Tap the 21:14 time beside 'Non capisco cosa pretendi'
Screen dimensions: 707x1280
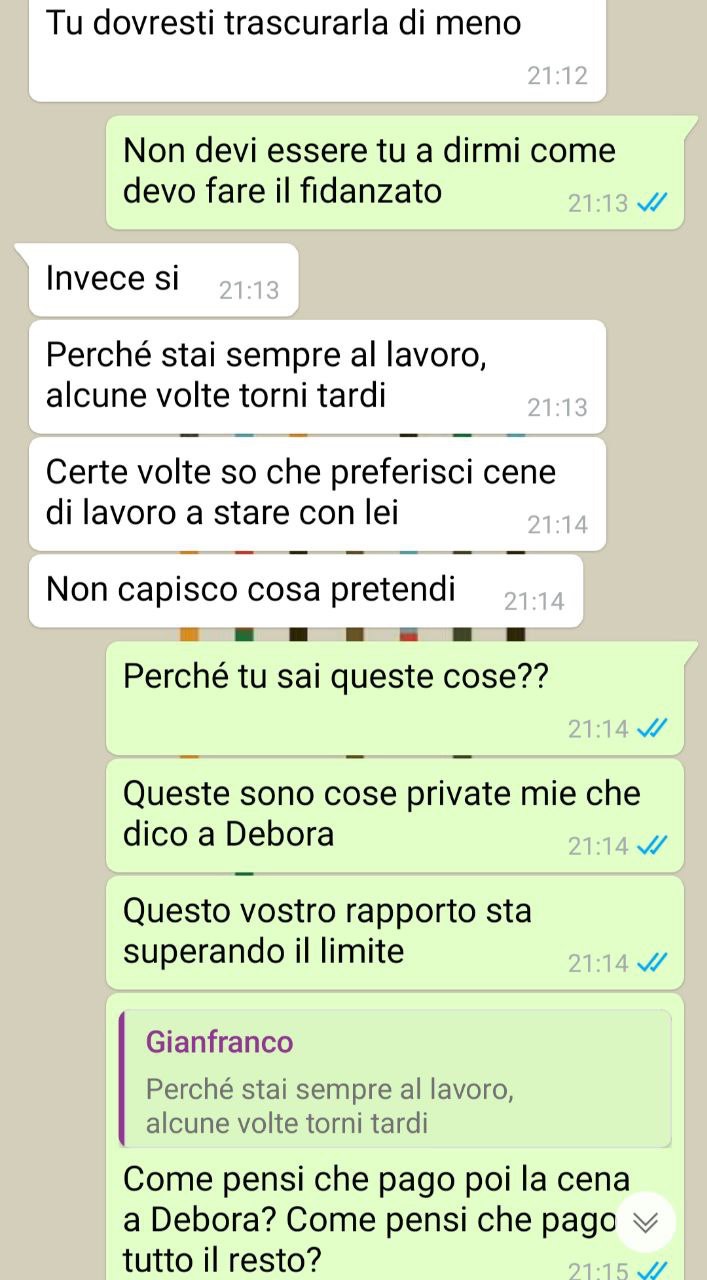[534, 602]
